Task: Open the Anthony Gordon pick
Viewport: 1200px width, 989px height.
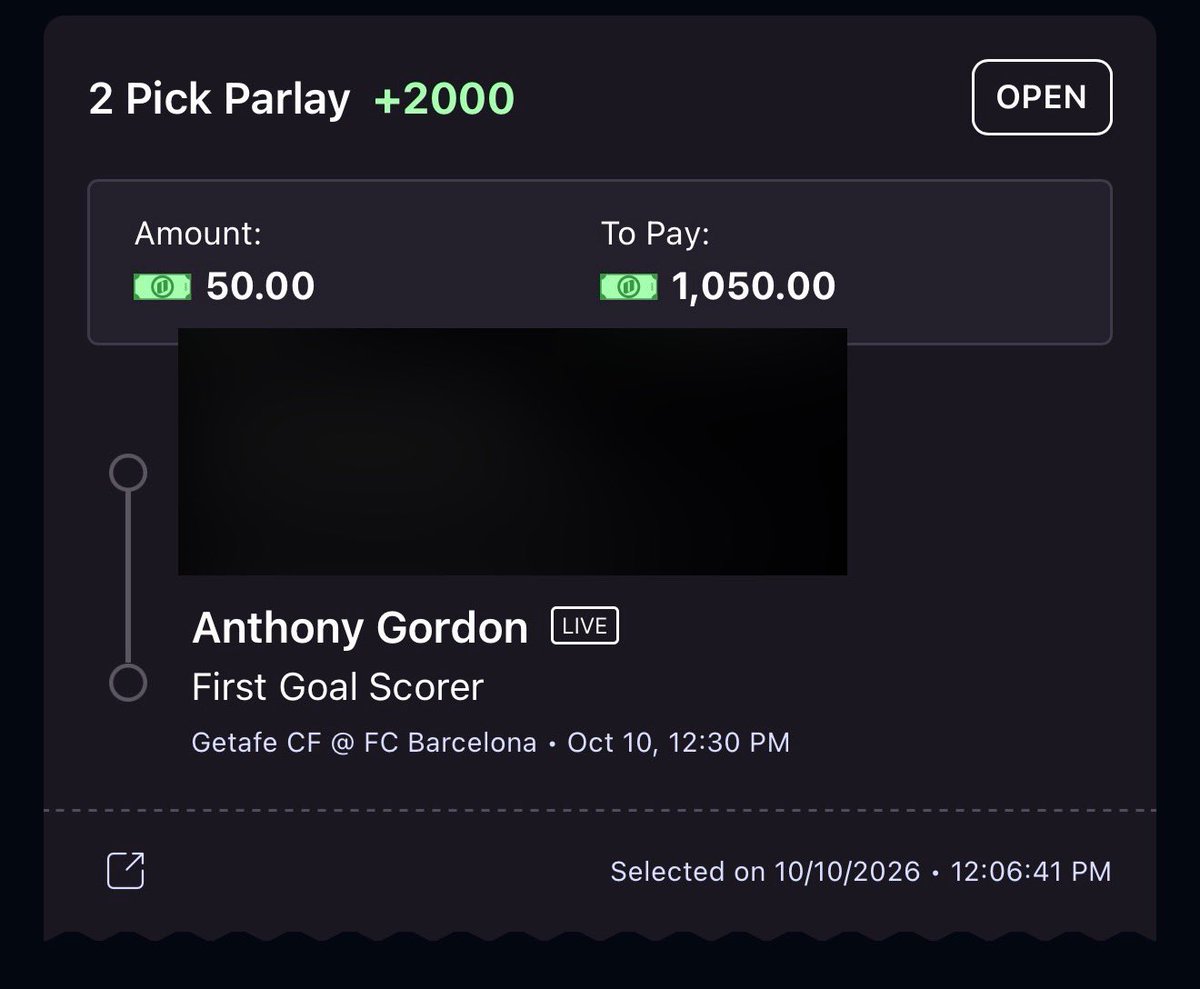Action: click(360, 628)
